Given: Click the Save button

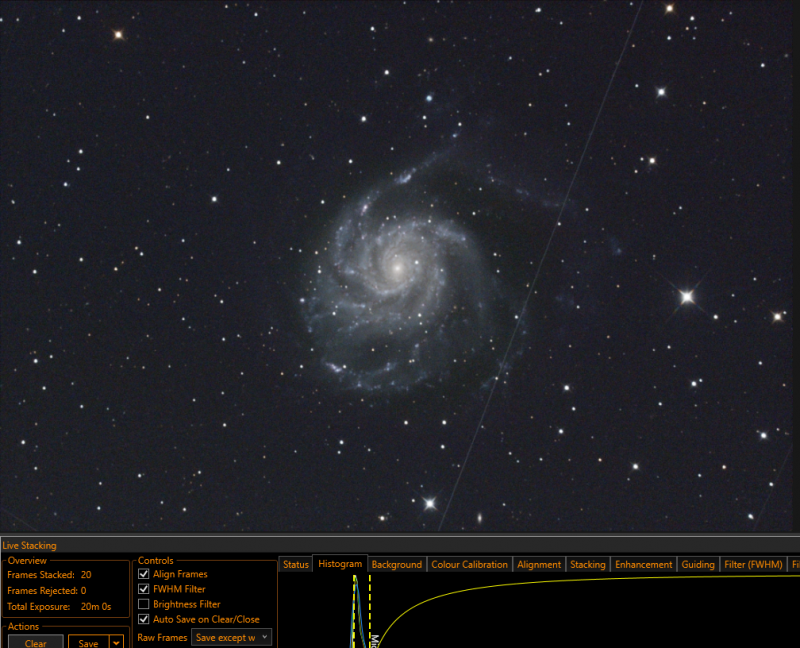Looking at the screenshot, I should 88,642.
